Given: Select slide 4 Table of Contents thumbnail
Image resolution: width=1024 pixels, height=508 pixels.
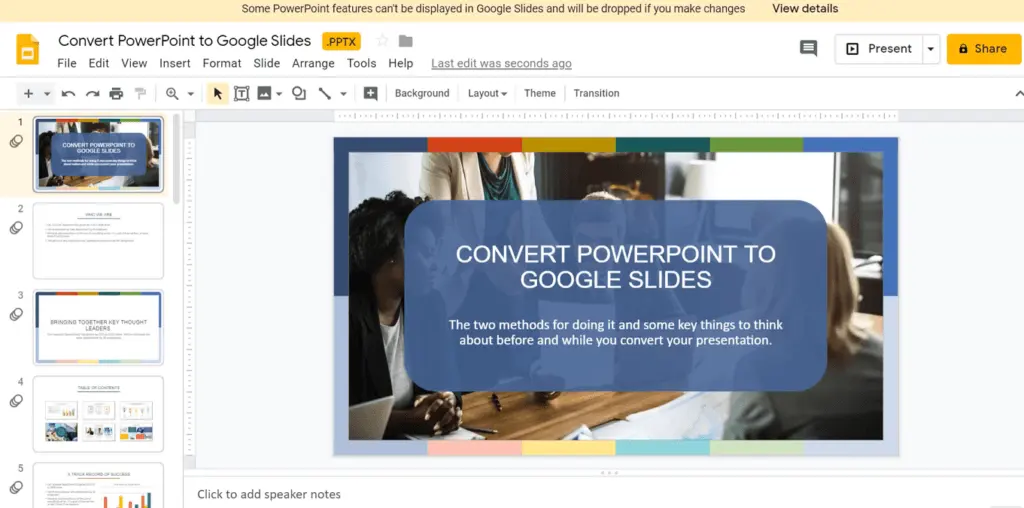Looking at the screenshot, I should coord(98,414).
